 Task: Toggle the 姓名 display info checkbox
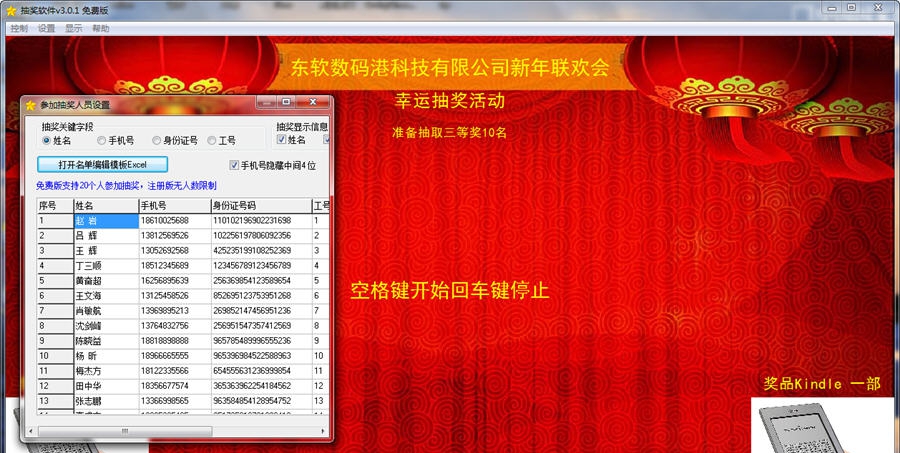point(281,140)
